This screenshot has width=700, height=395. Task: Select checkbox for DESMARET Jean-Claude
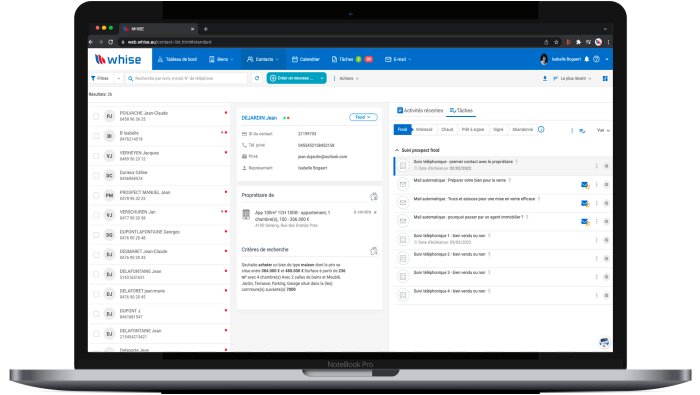click(x=96, y=255)
